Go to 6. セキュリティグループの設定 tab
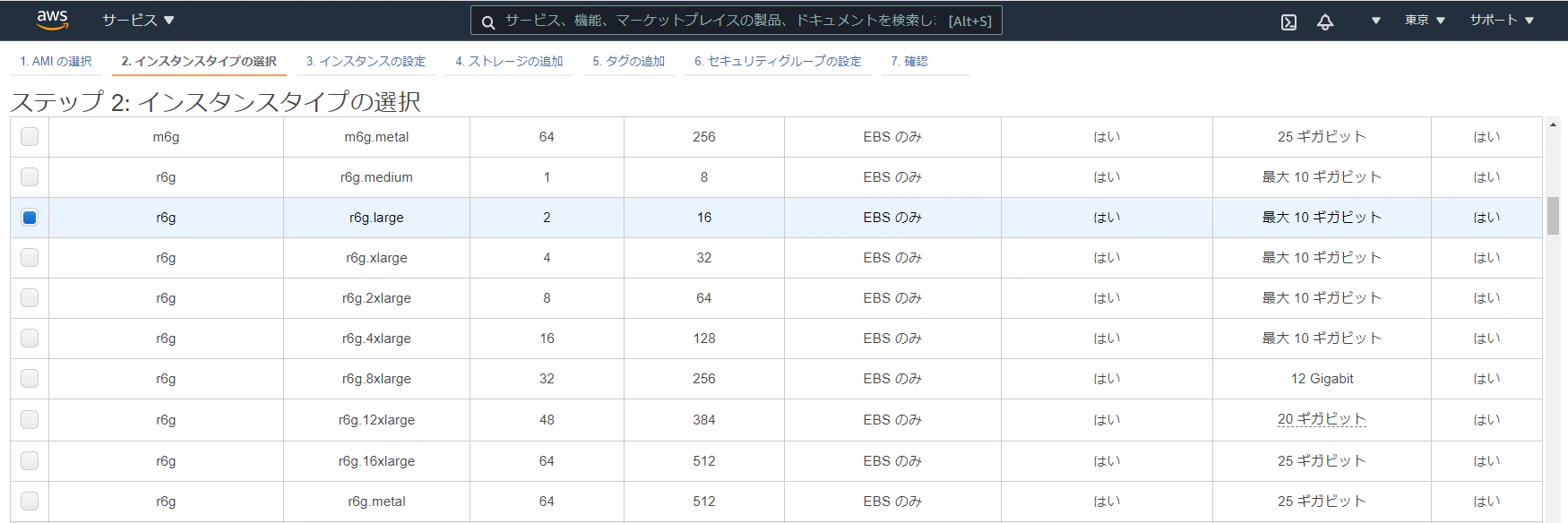The height and width of the screenshot is (523, 1568). [778, 61]
